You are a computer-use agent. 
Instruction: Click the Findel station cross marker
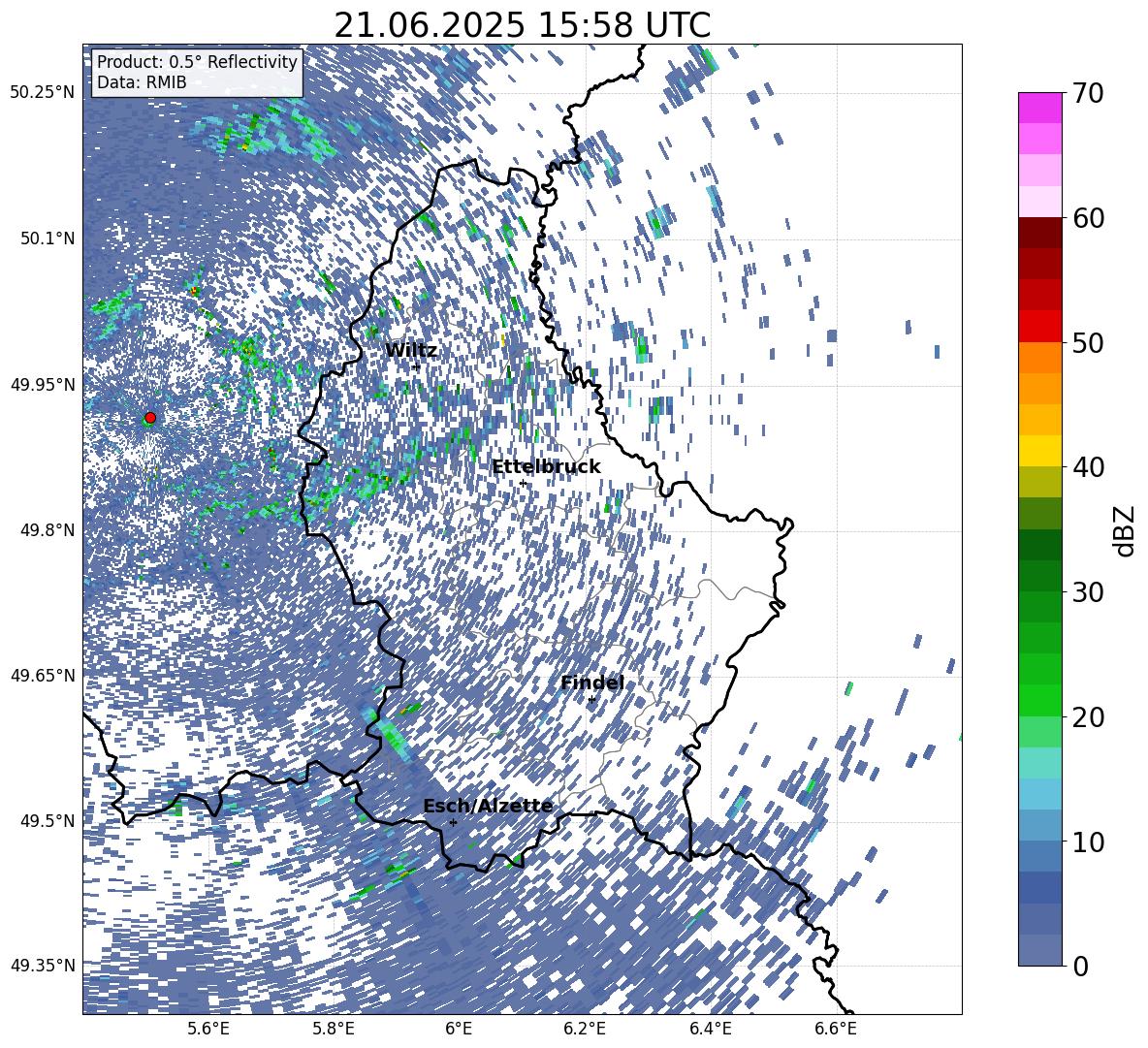[x=591, y=700]
